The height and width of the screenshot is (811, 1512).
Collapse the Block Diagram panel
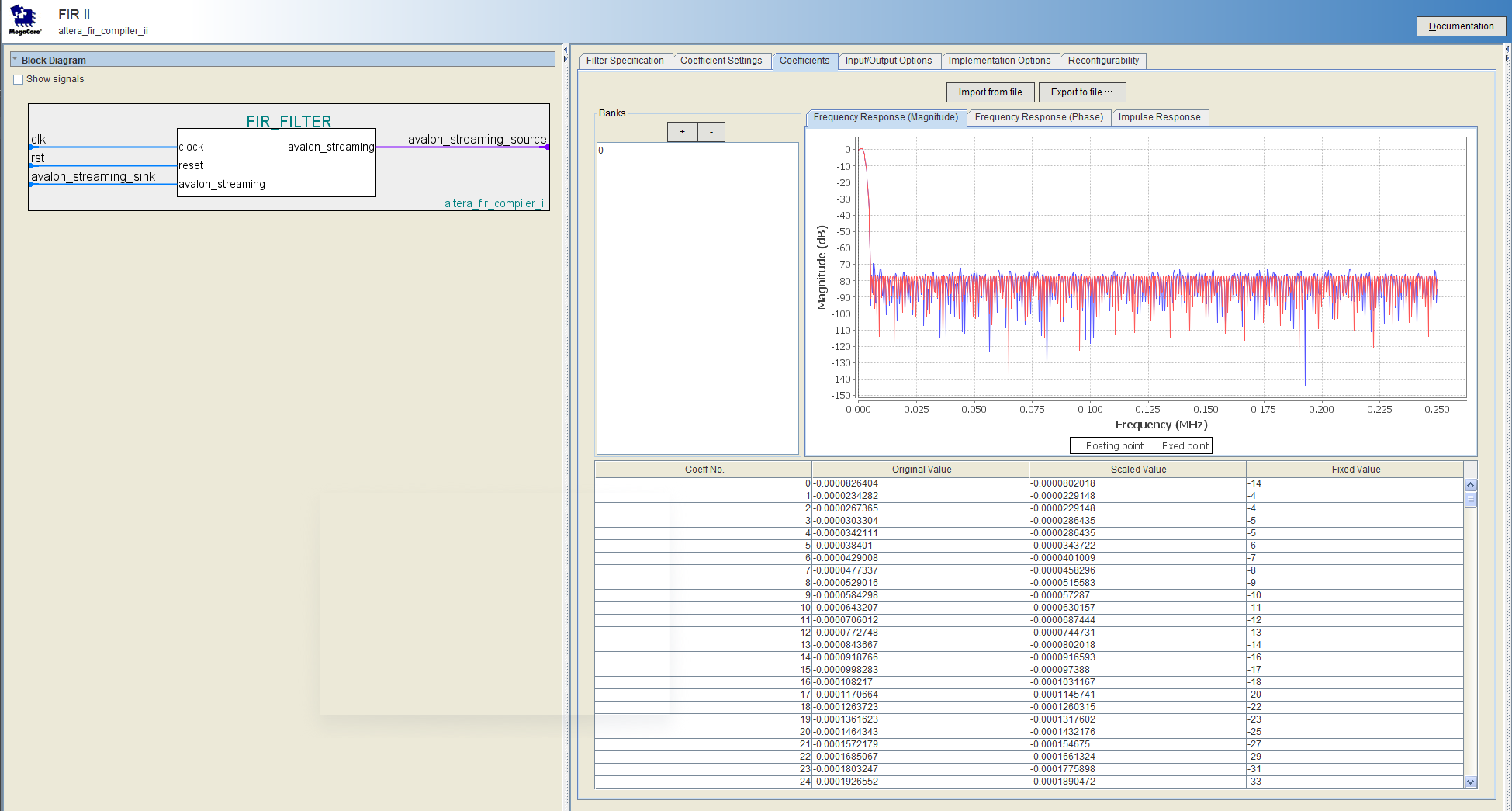click(16, 60)
